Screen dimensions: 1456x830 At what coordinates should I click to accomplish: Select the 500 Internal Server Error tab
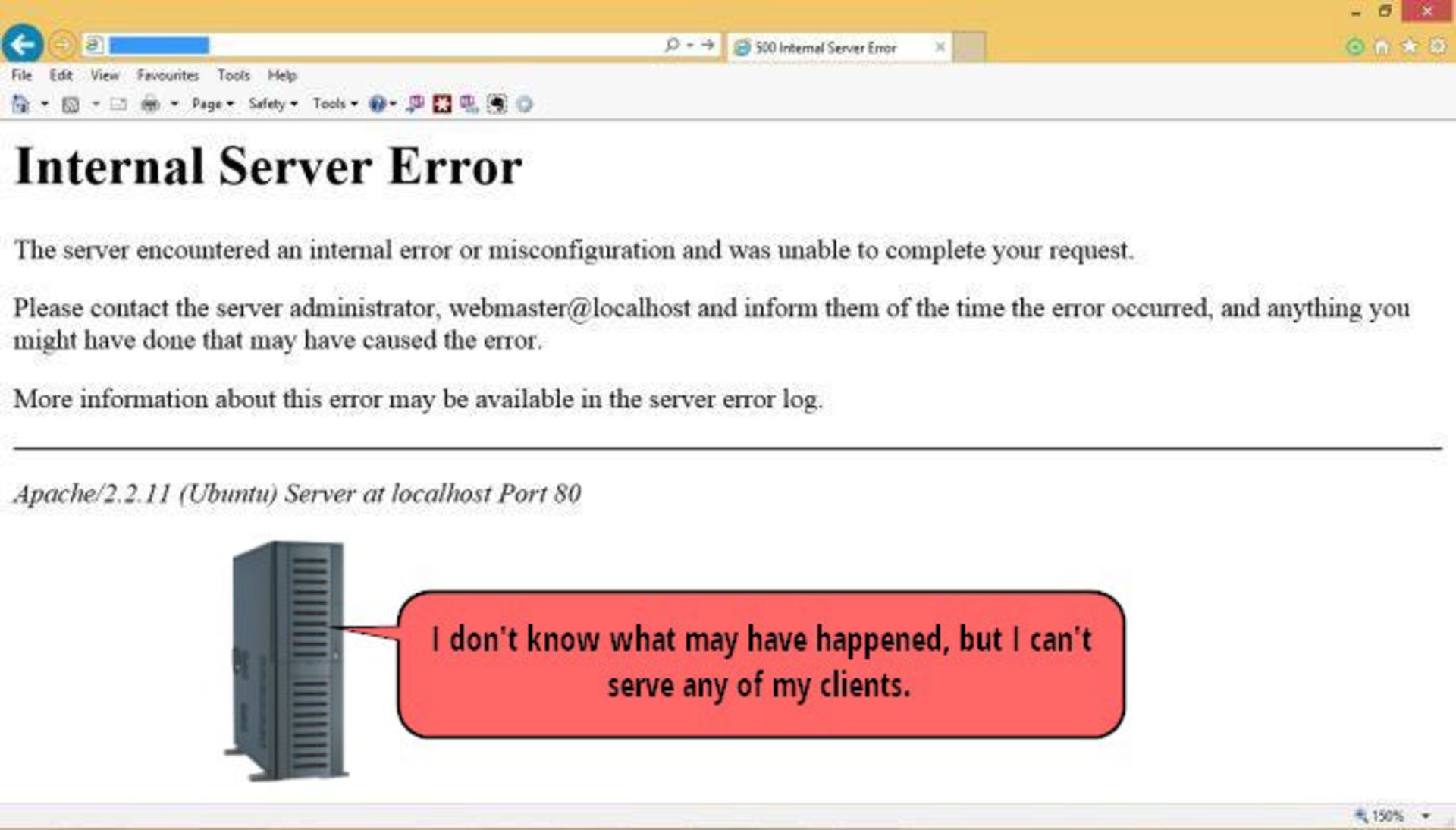click(825, 47)
